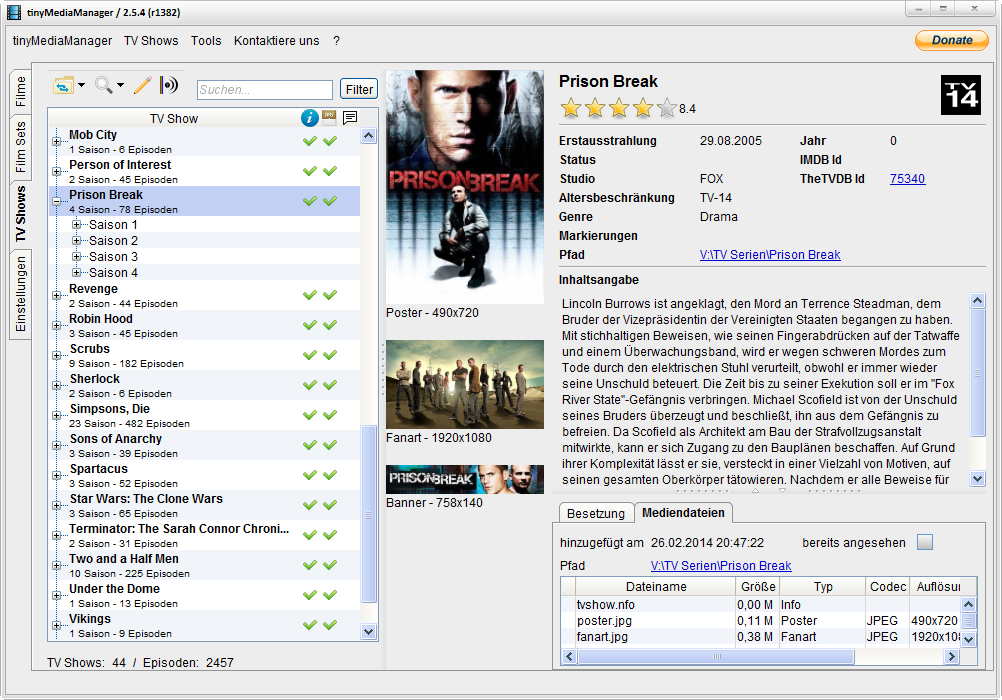The height and width of the screenshot is (700, 1002).
Task: Click the images checkmark in Simpsons, Die row
Action: coord(330,416)
